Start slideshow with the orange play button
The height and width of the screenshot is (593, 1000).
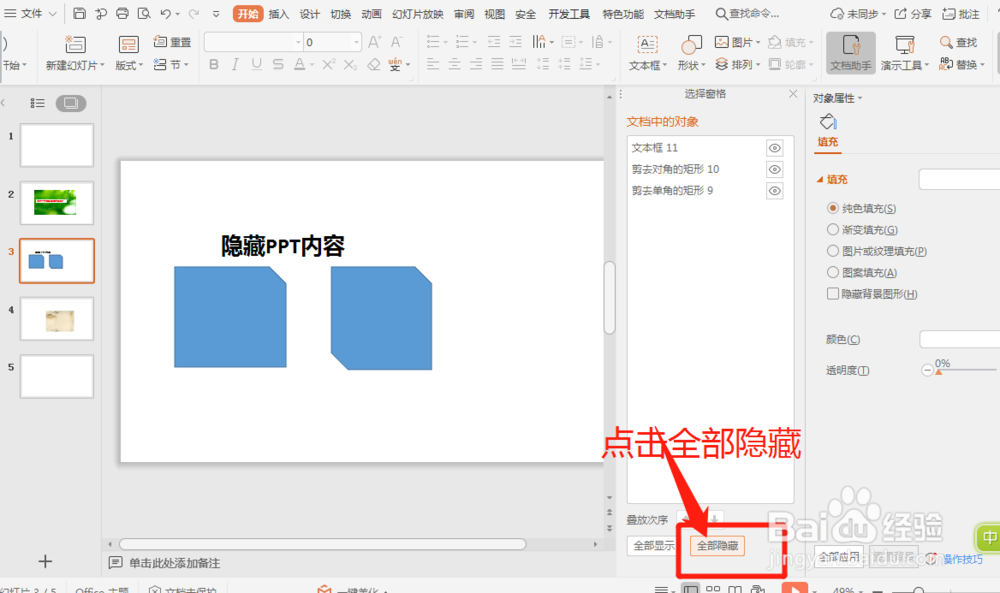795,588
